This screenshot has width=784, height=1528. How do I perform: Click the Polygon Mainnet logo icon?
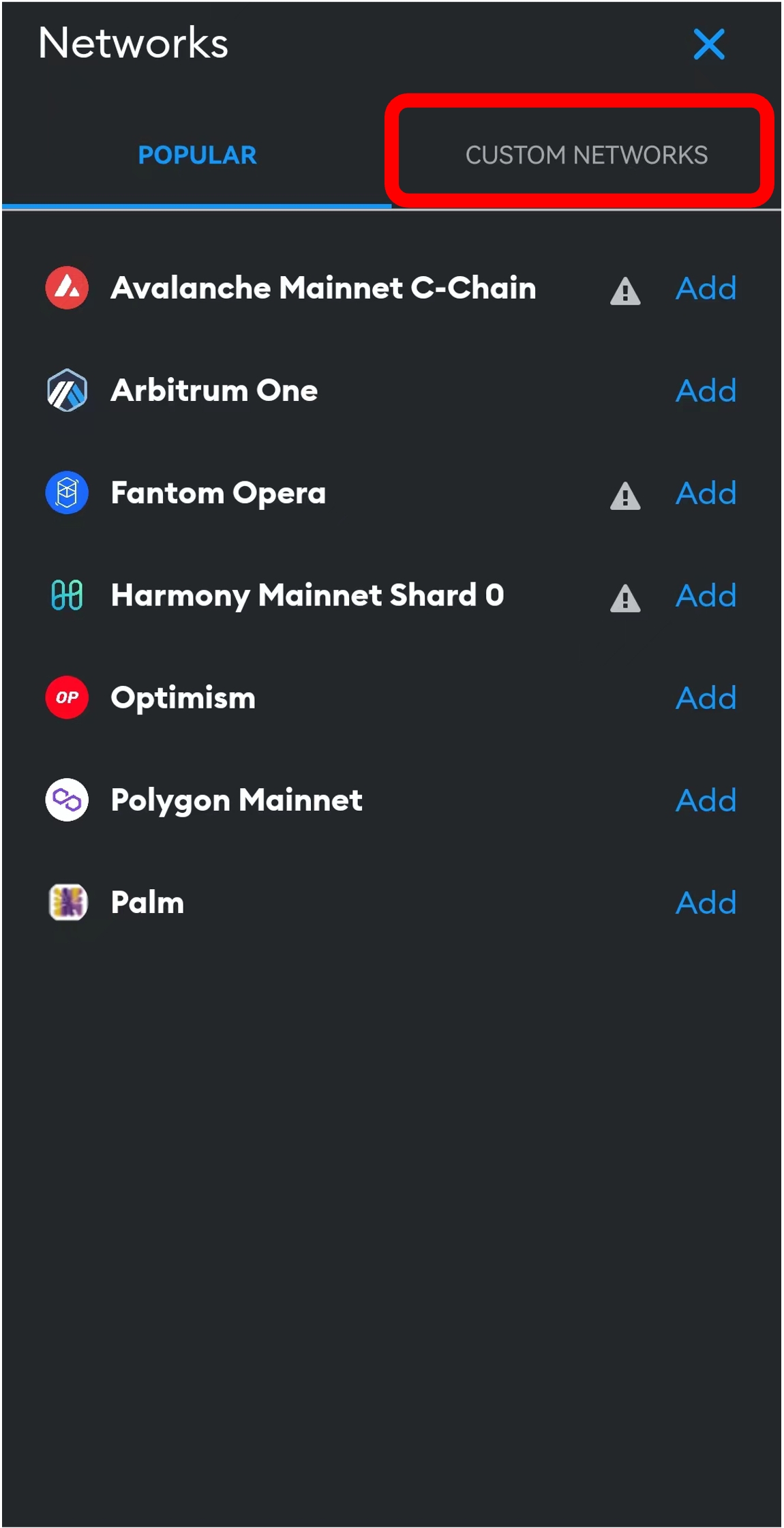pyautogui.click(x=67, y=799)
